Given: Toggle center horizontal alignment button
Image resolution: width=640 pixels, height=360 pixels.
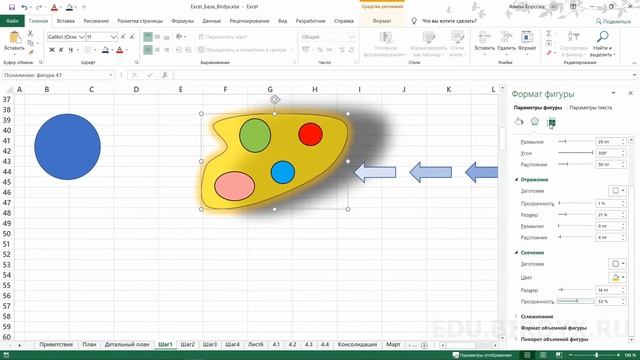Looking at the screenshot, I should 157,50.
